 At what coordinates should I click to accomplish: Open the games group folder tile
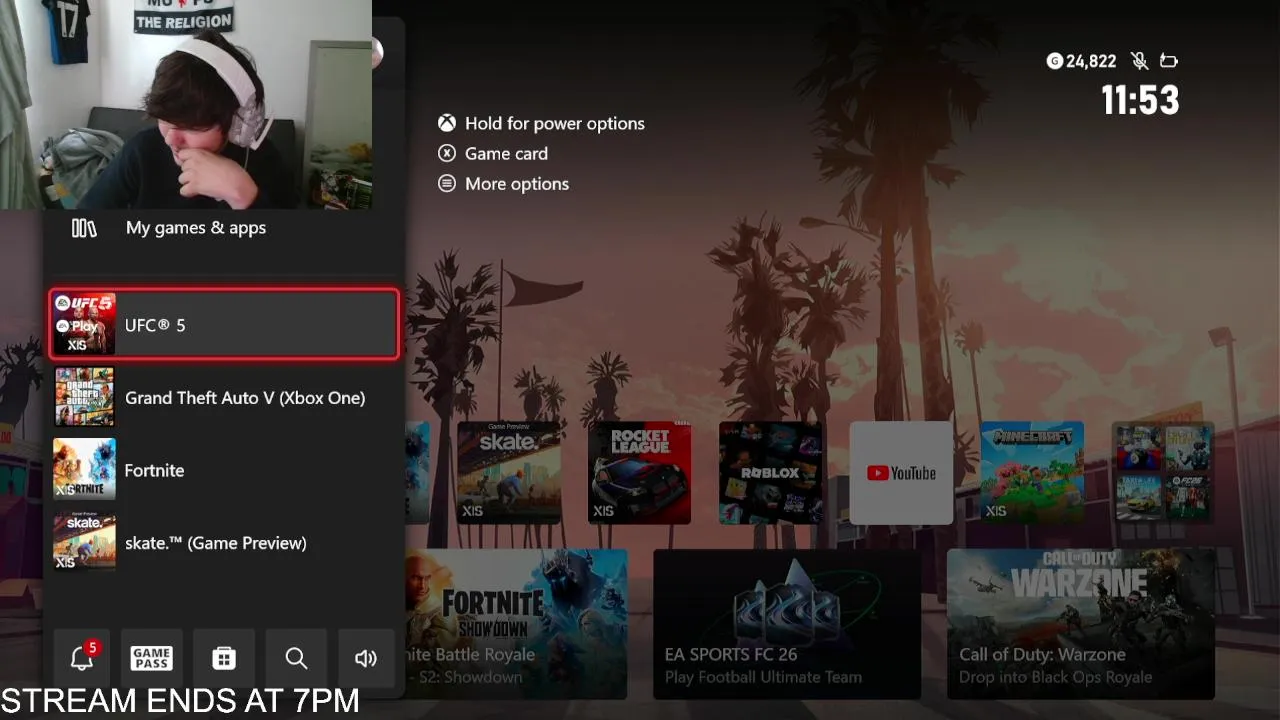(1163, 473)
